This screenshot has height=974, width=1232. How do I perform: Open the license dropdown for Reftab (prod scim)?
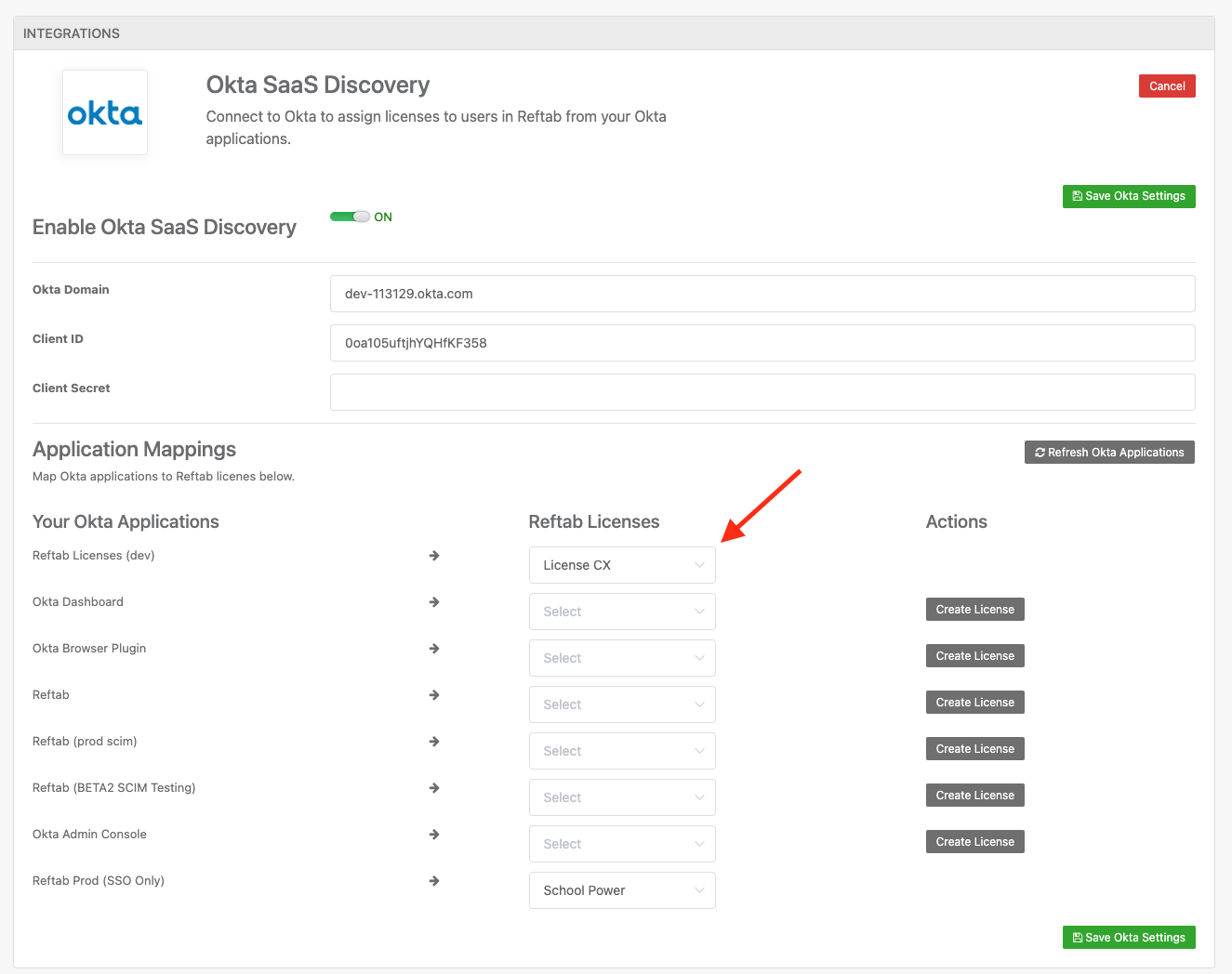pos(622,751)
